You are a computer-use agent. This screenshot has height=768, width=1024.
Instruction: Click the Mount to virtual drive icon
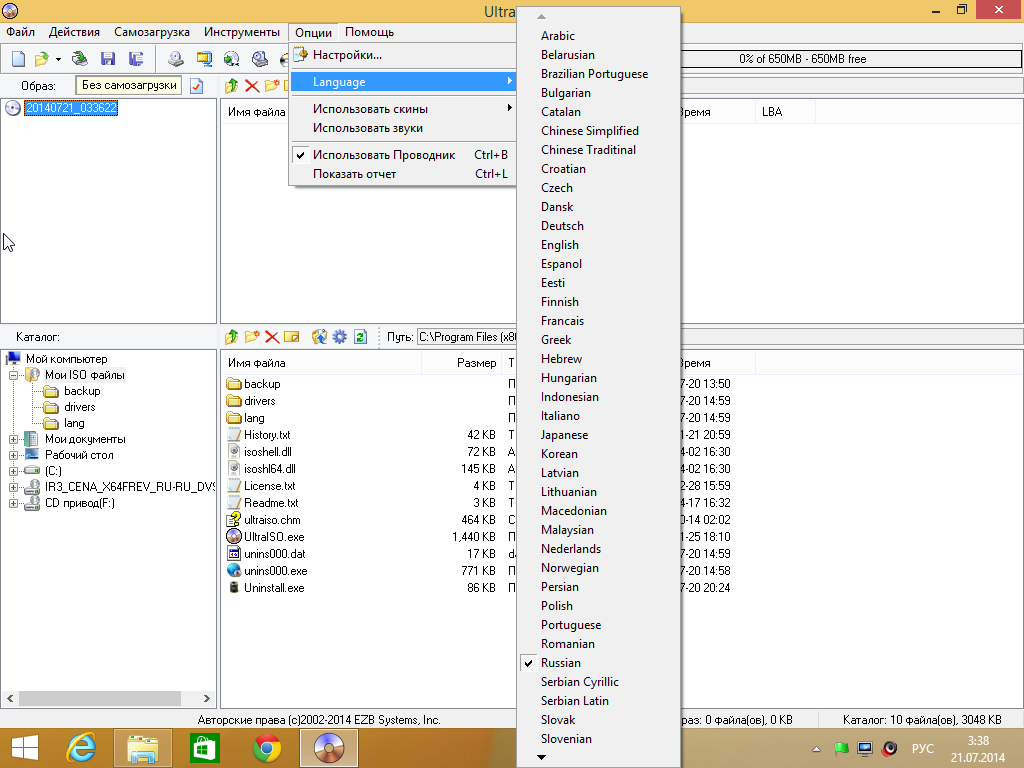(x=232, y=59)
